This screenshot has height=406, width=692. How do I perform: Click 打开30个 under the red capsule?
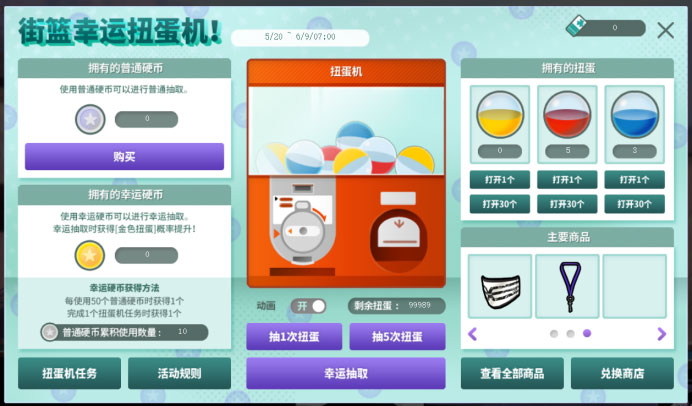click(567, 204)
